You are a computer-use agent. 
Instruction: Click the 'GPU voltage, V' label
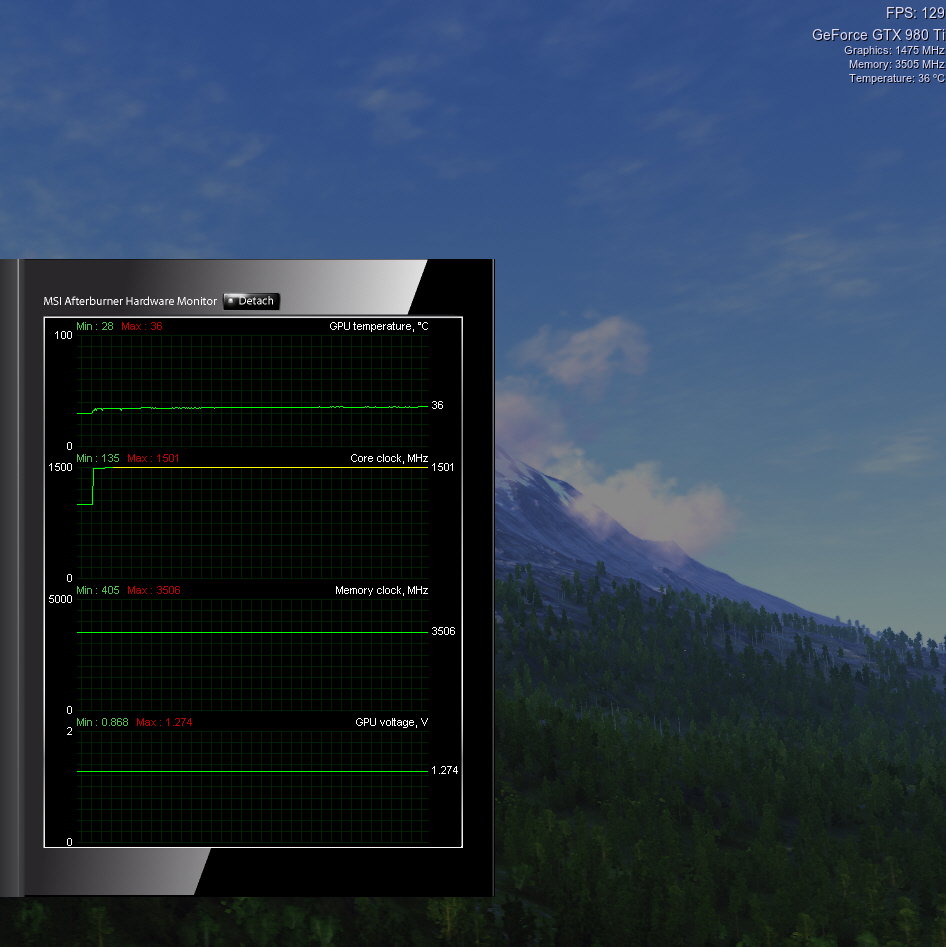click(391, 722)
